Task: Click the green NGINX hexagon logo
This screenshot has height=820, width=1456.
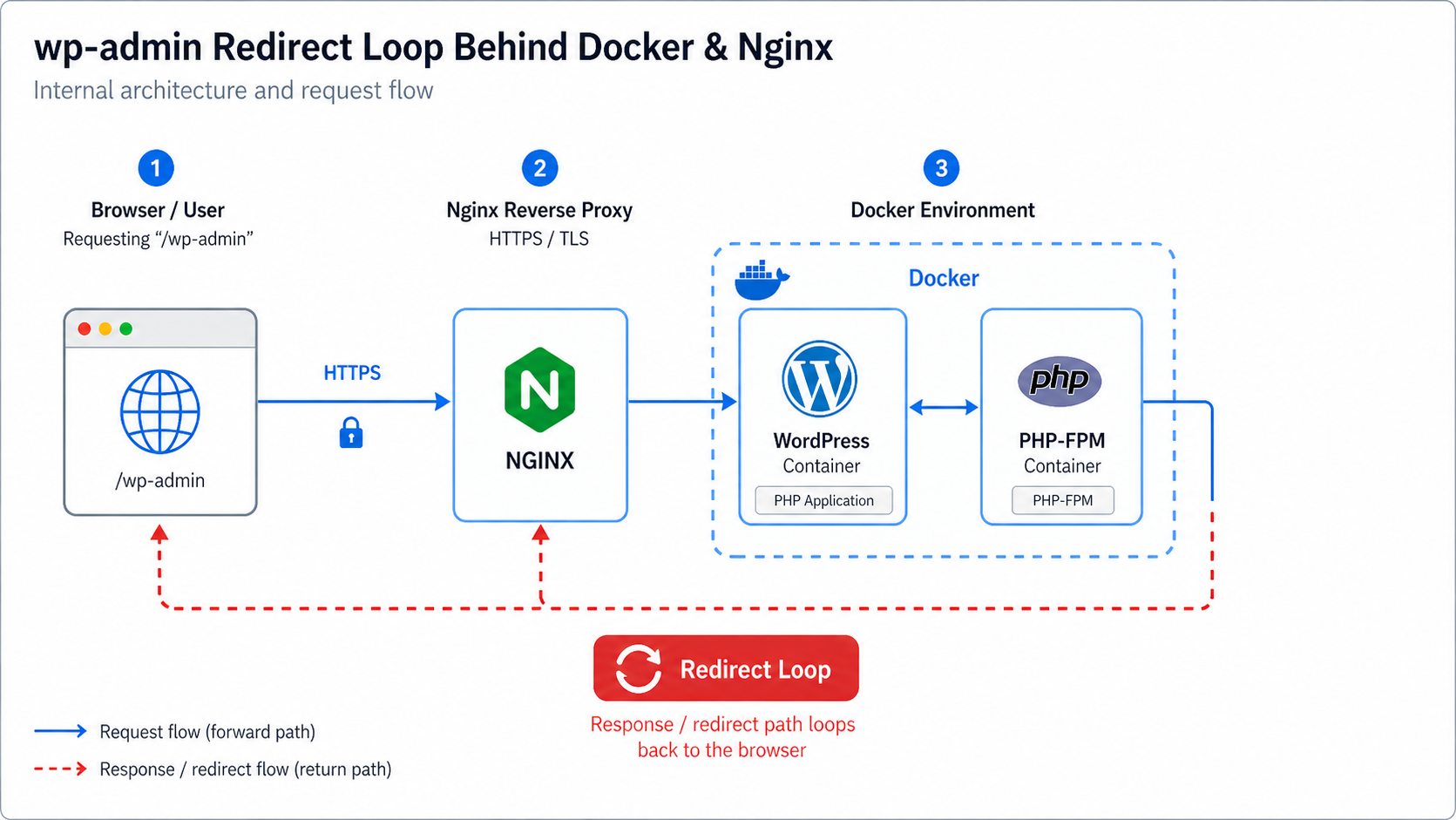Action: click(540, 390)
